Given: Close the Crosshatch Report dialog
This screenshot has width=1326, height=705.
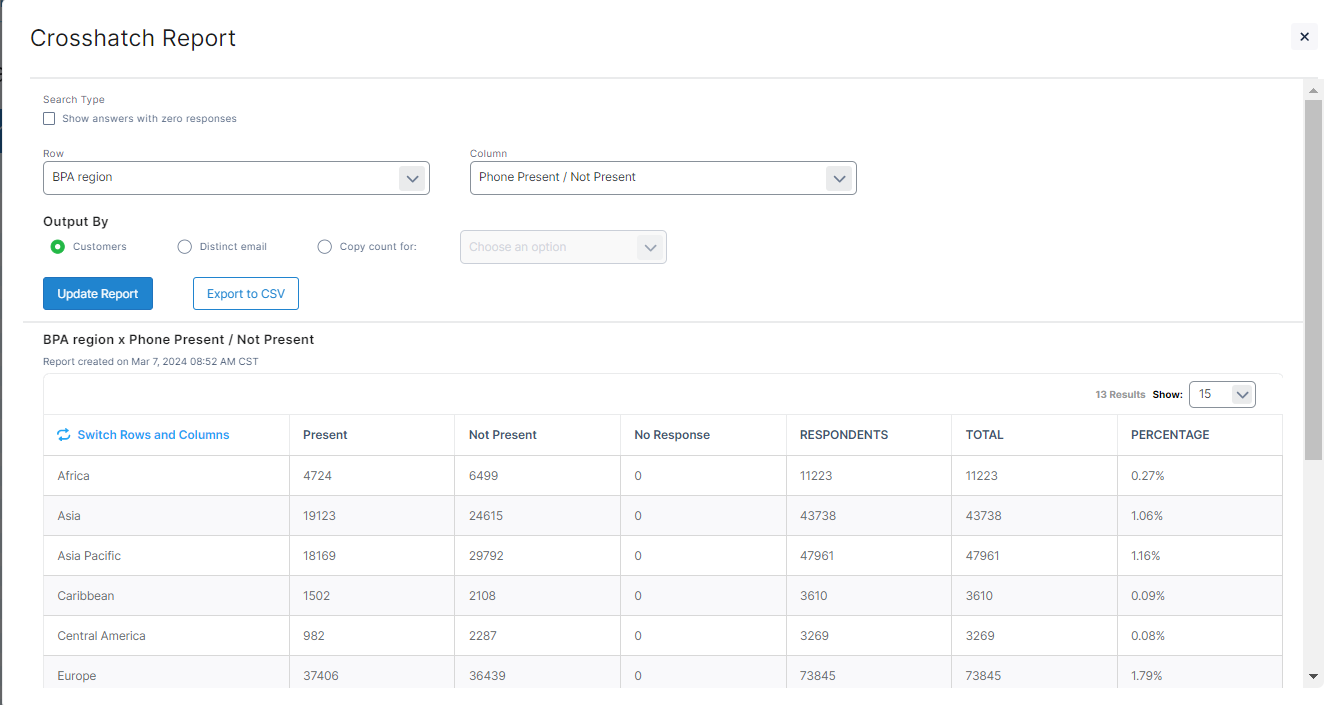Looking at the screenshot, I should tap(1304, 37).
